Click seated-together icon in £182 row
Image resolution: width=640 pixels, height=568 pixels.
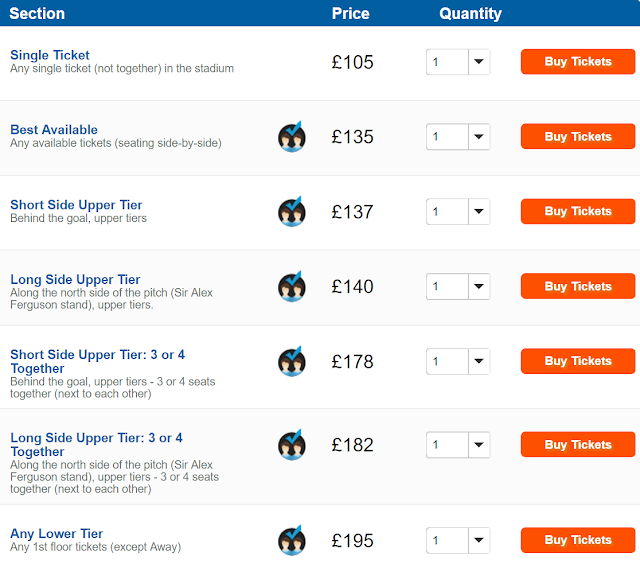point(291,445)
